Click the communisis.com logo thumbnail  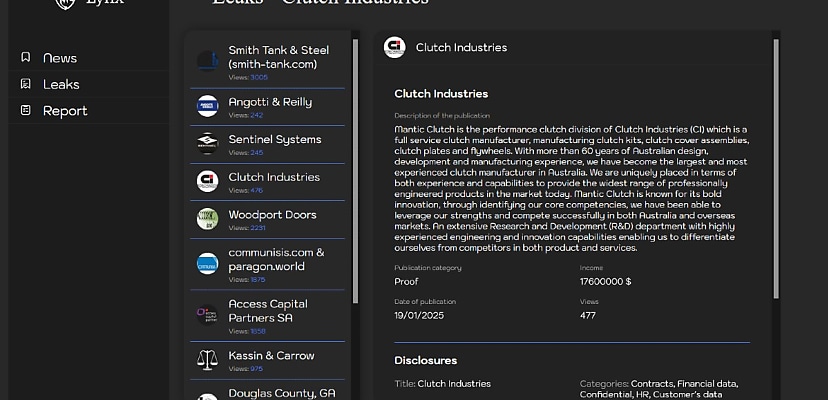point(208,264)
